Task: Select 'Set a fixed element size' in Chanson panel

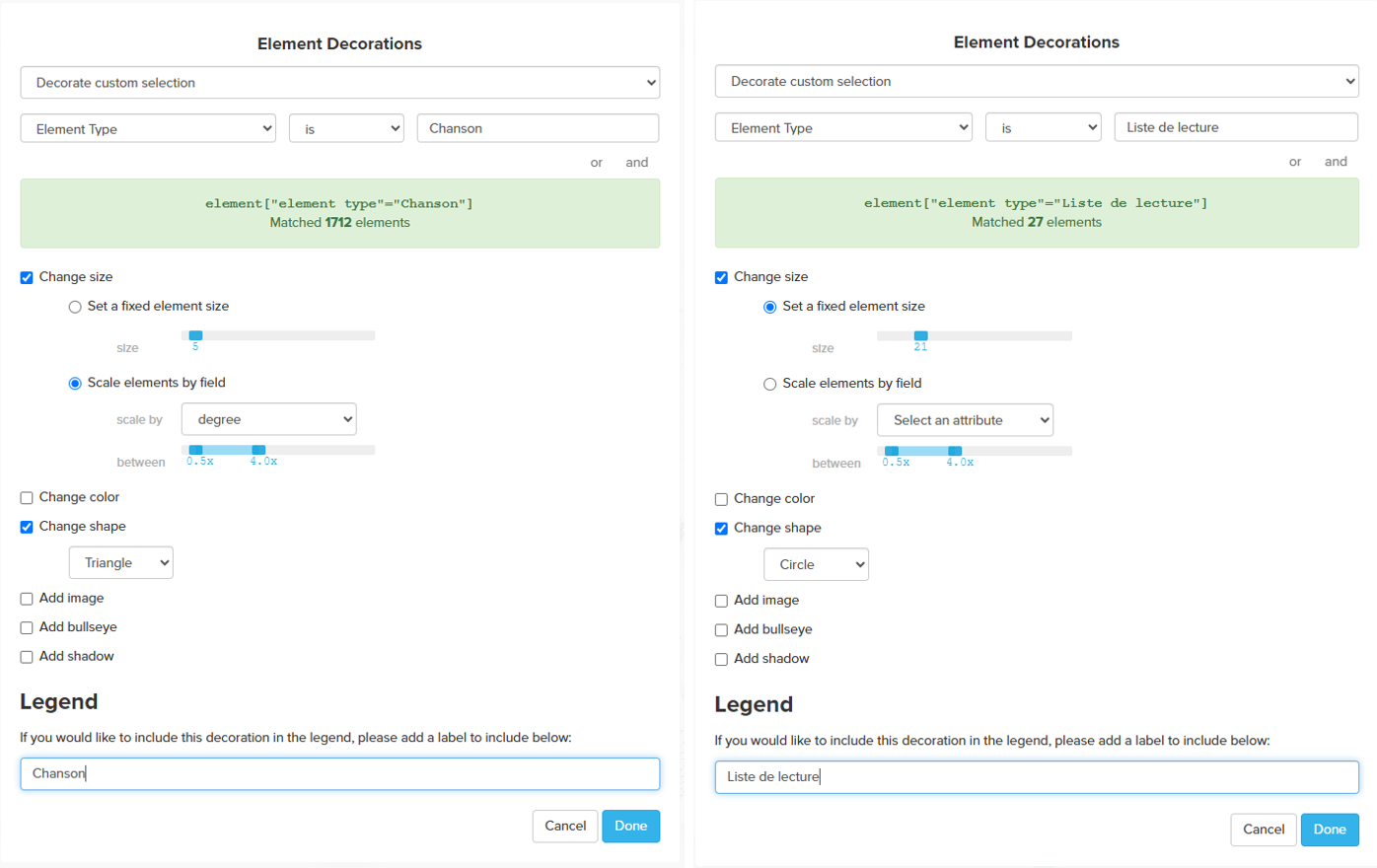Action: pos(75,307)
